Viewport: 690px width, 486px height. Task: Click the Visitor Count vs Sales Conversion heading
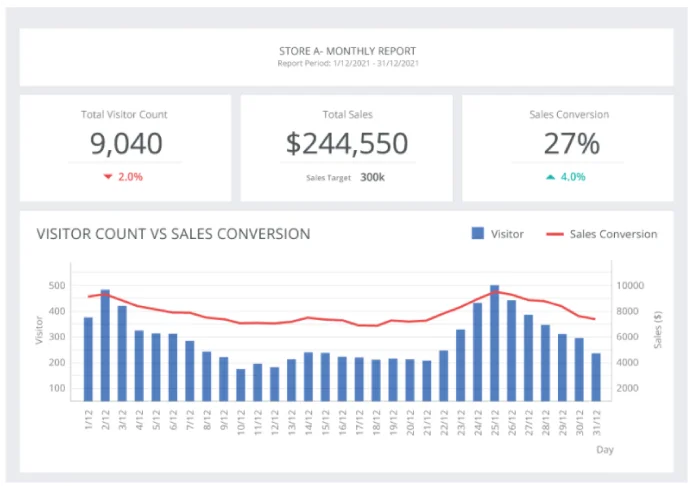173,234
